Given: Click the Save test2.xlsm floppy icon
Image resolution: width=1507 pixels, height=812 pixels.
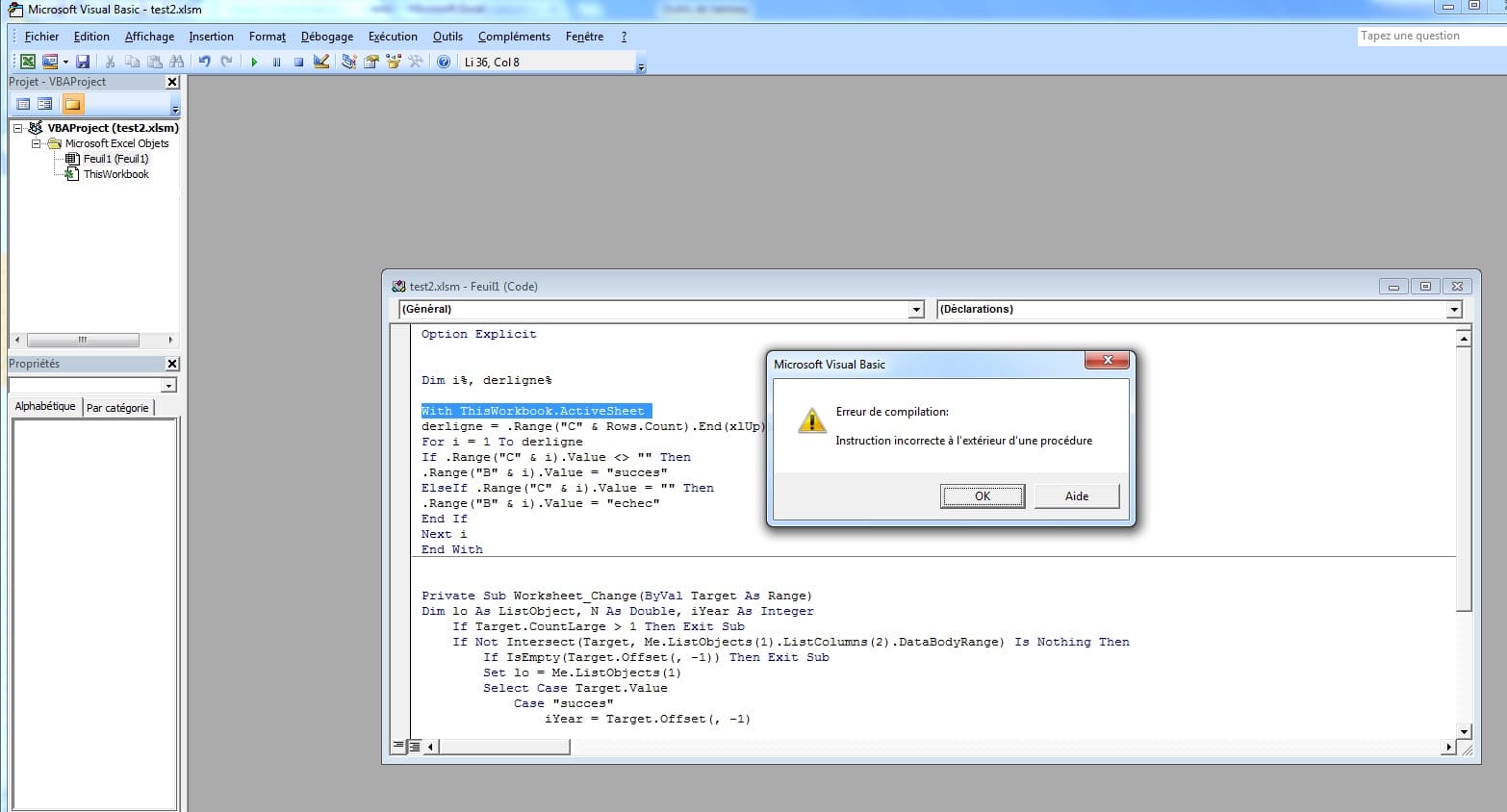Looking at the screenshot, I should (83, 62).
